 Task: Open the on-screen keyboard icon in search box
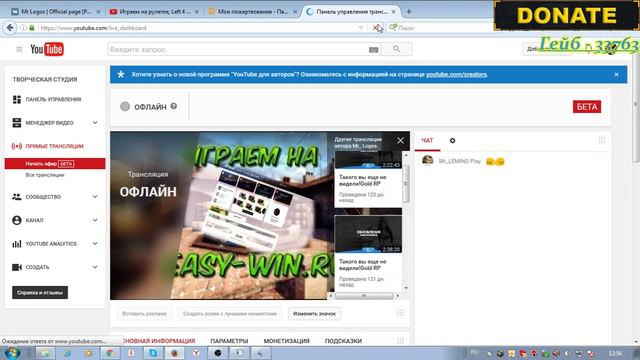pos(373,49)
